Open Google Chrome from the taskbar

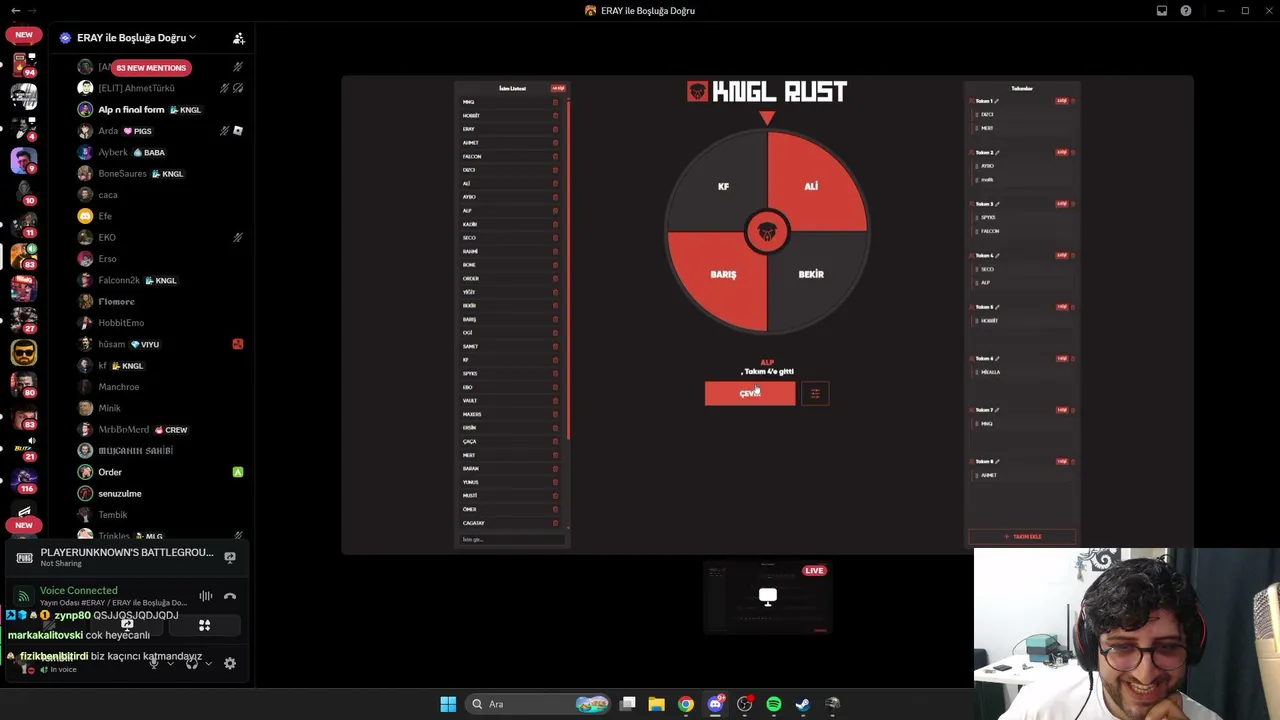coord(686,704)
